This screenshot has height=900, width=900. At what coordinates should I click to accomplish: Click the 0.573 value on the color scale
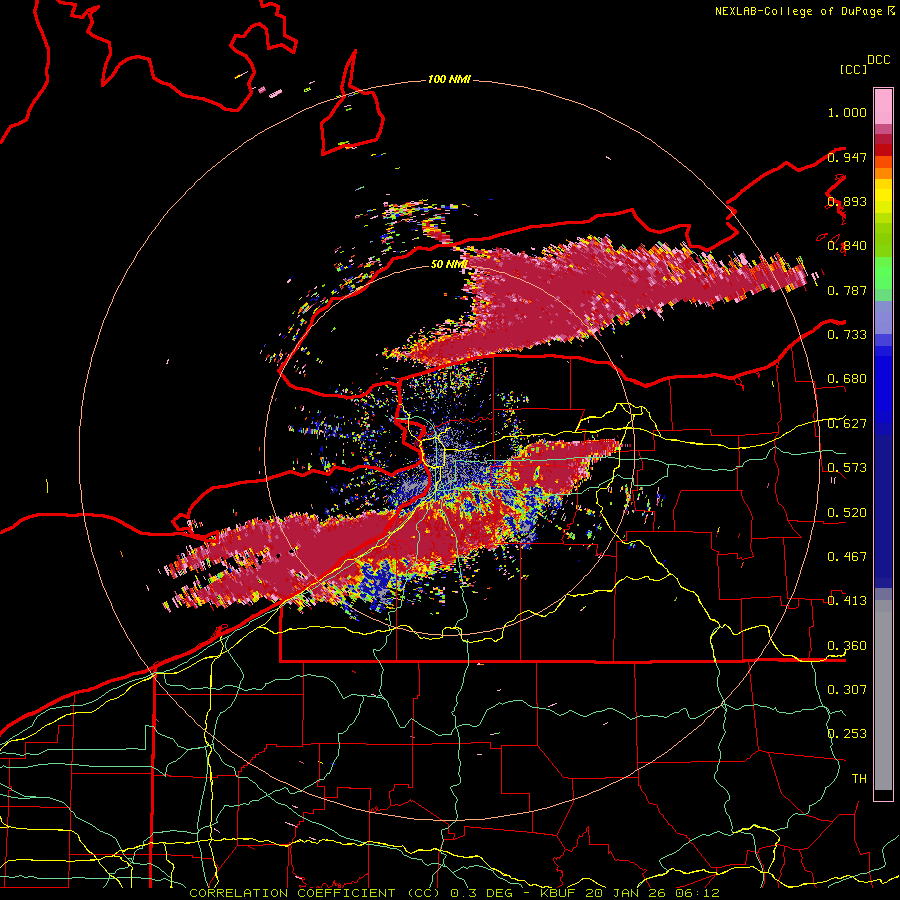pos(847,467)
